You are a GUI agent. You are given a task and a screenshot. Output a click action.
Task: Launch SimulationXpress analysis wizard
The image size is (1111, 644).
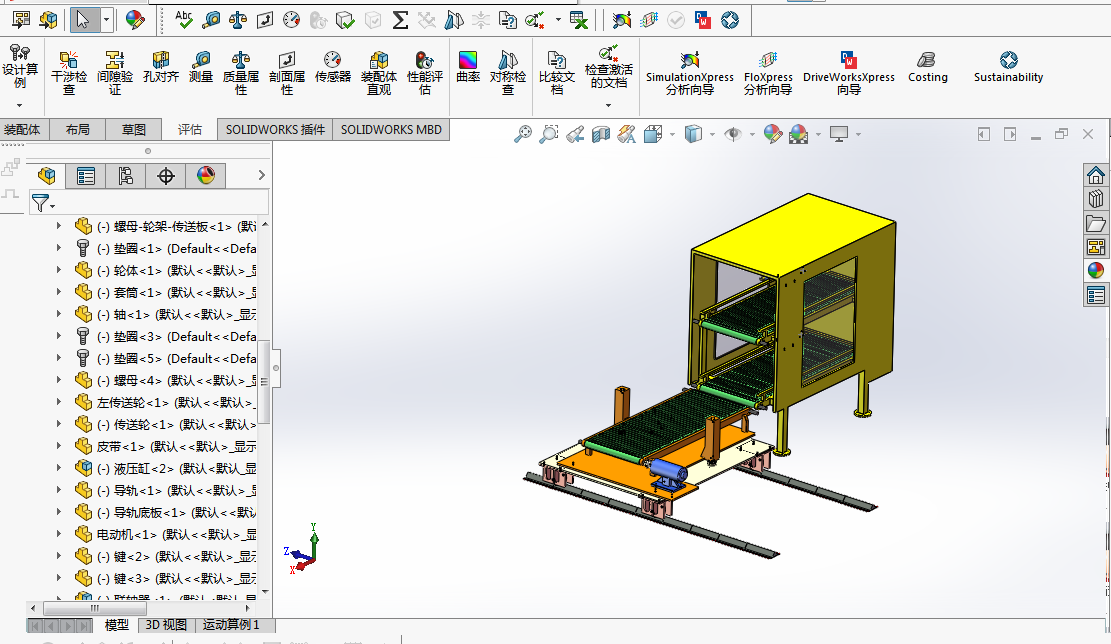pyautogui.click(x=689, y=73)
